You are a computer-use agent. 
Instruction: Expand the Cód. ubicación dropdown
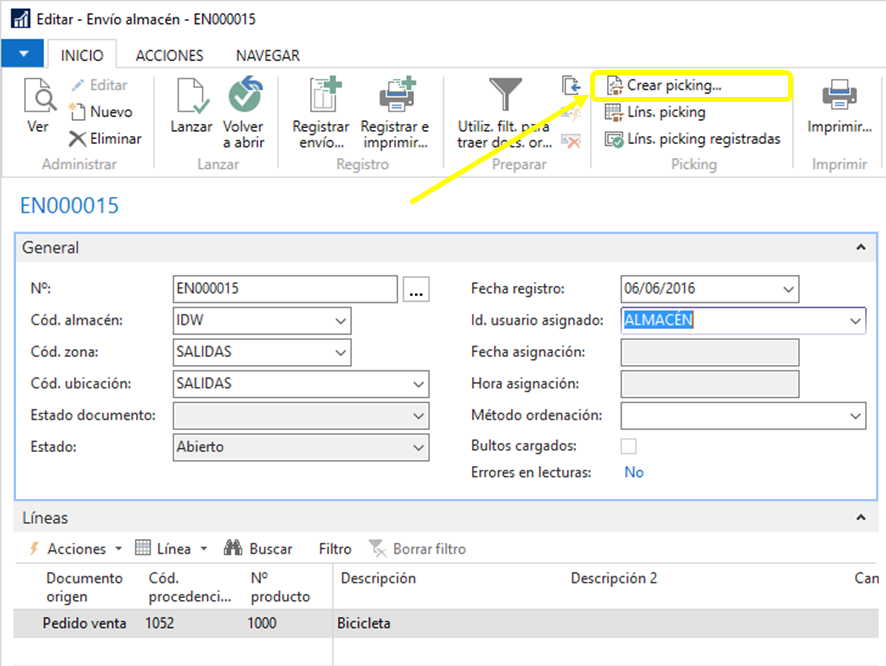(x=418, y=384)
